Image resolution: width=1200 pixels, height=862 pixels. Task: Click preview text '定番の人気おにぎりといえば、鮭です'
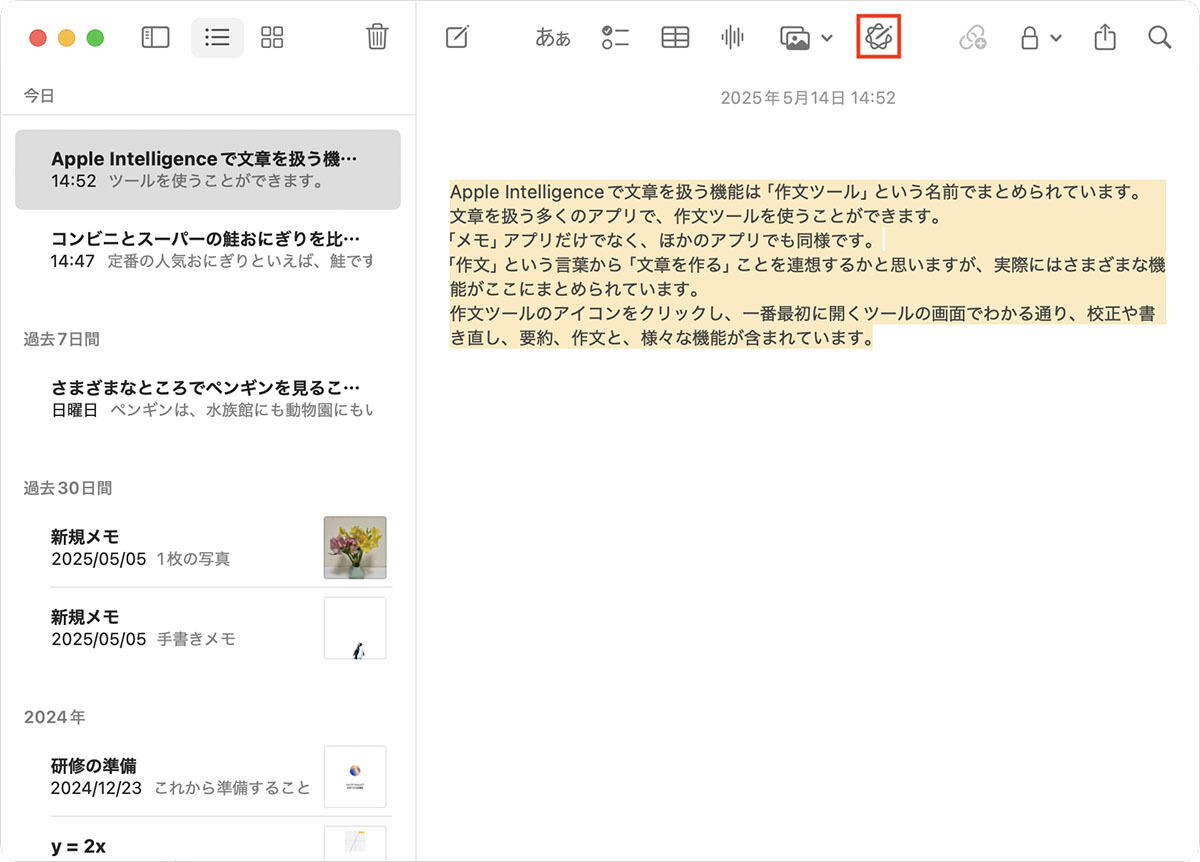pyautogui.click(x=241, y=261)
